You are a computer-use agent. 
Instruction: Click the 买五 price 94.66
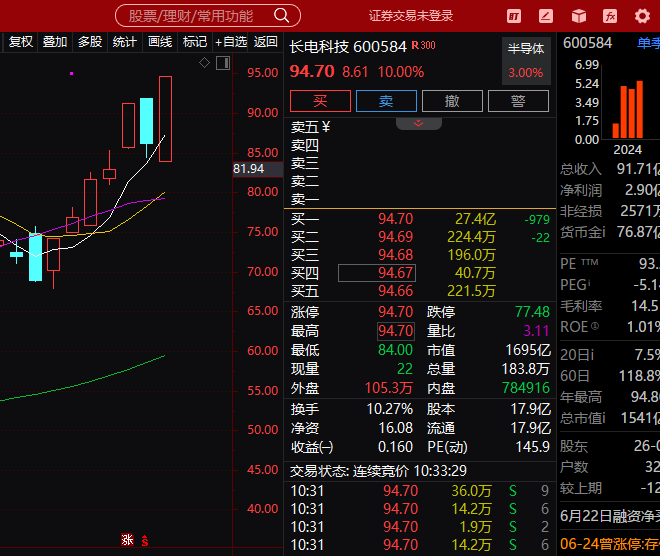click(x=395, y=291)
